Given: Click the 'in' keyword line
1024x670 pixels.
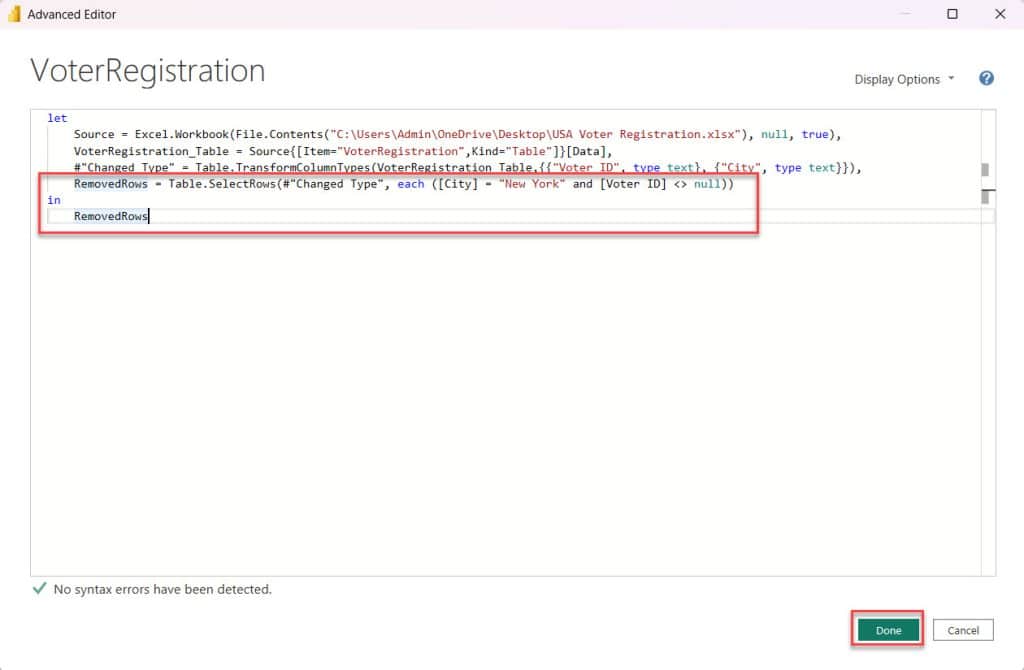Looking at the screenshot, I should pyautogui.click(x=54, y=200).
